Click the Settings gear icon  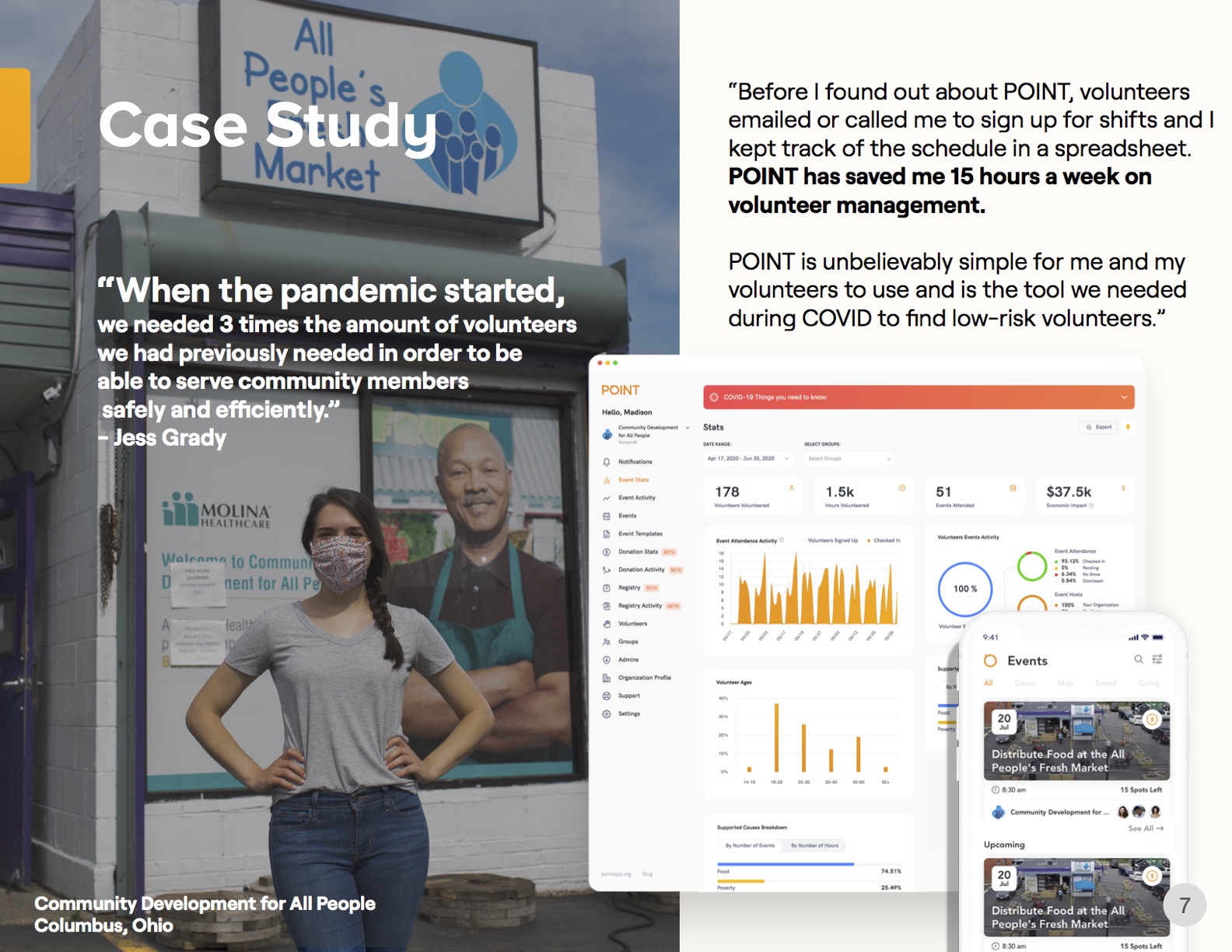607,714
